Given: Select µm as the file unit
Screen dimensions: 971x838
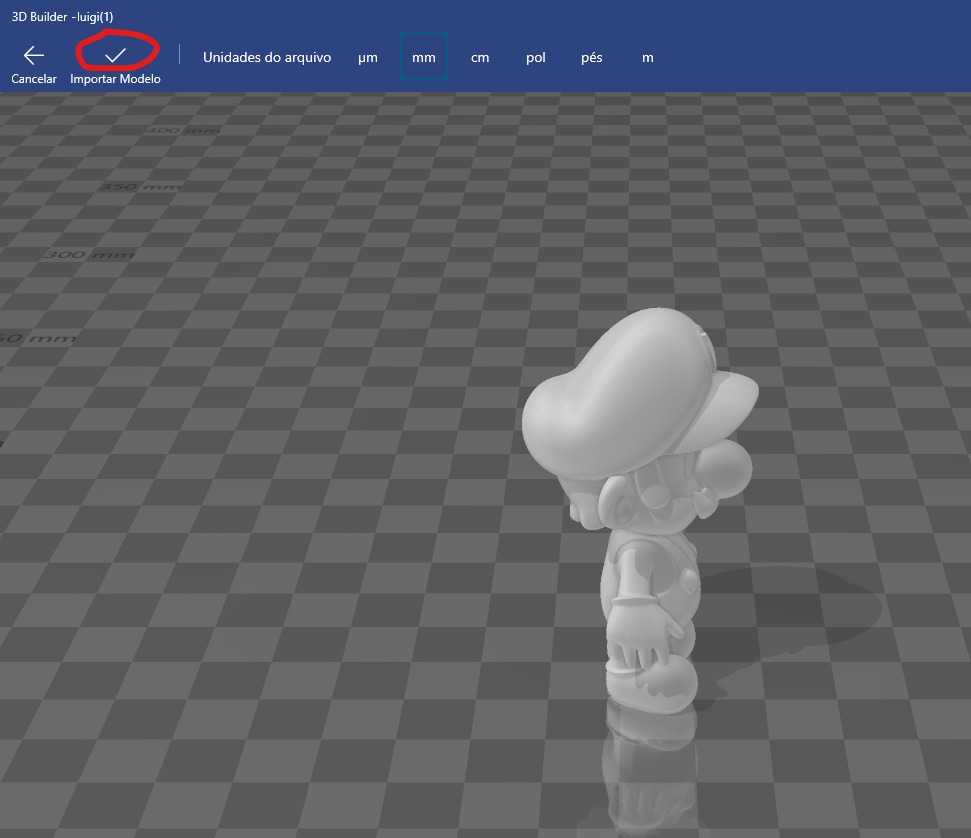Looking at the screenshot, I should click(x=368, y=58).
